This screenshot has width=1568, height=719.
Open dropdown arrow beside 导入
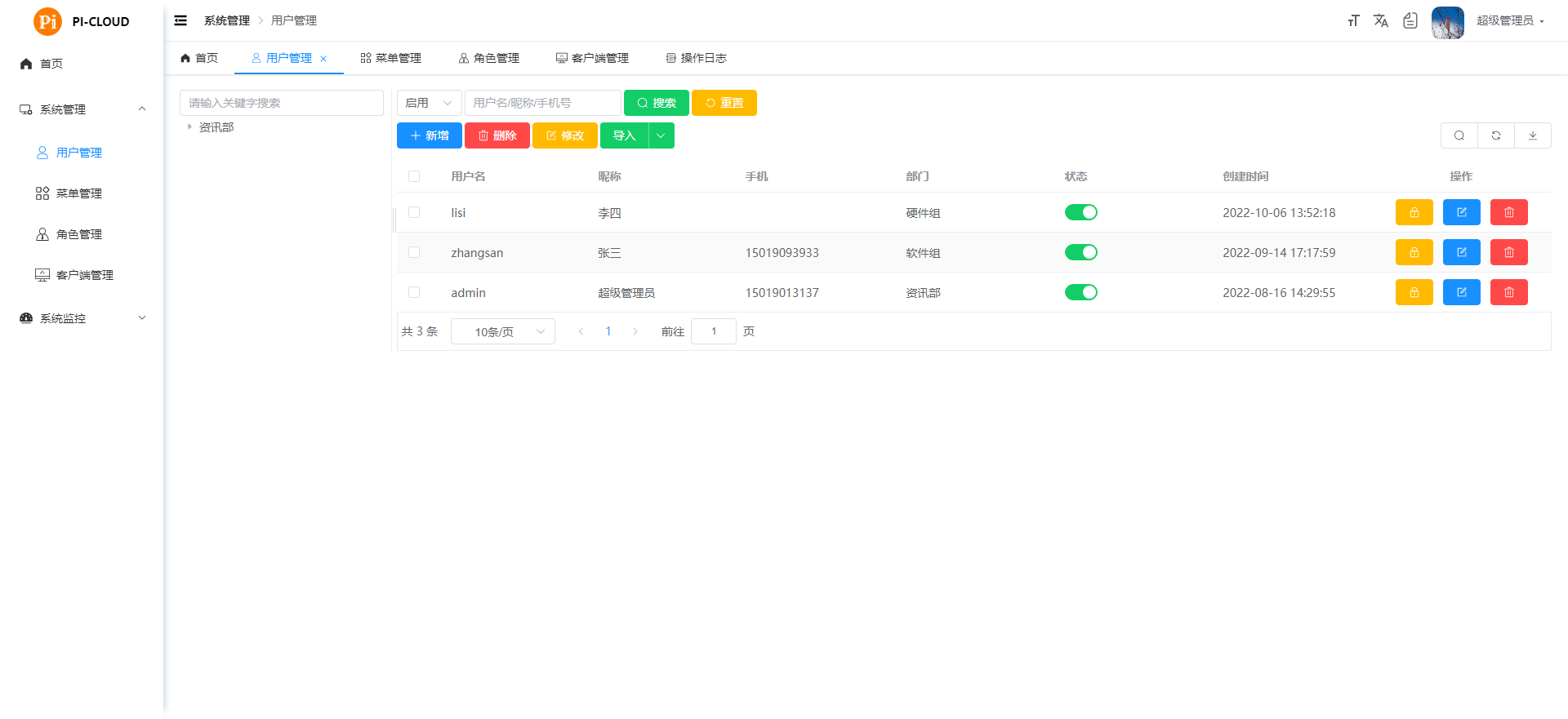point(661,135)
